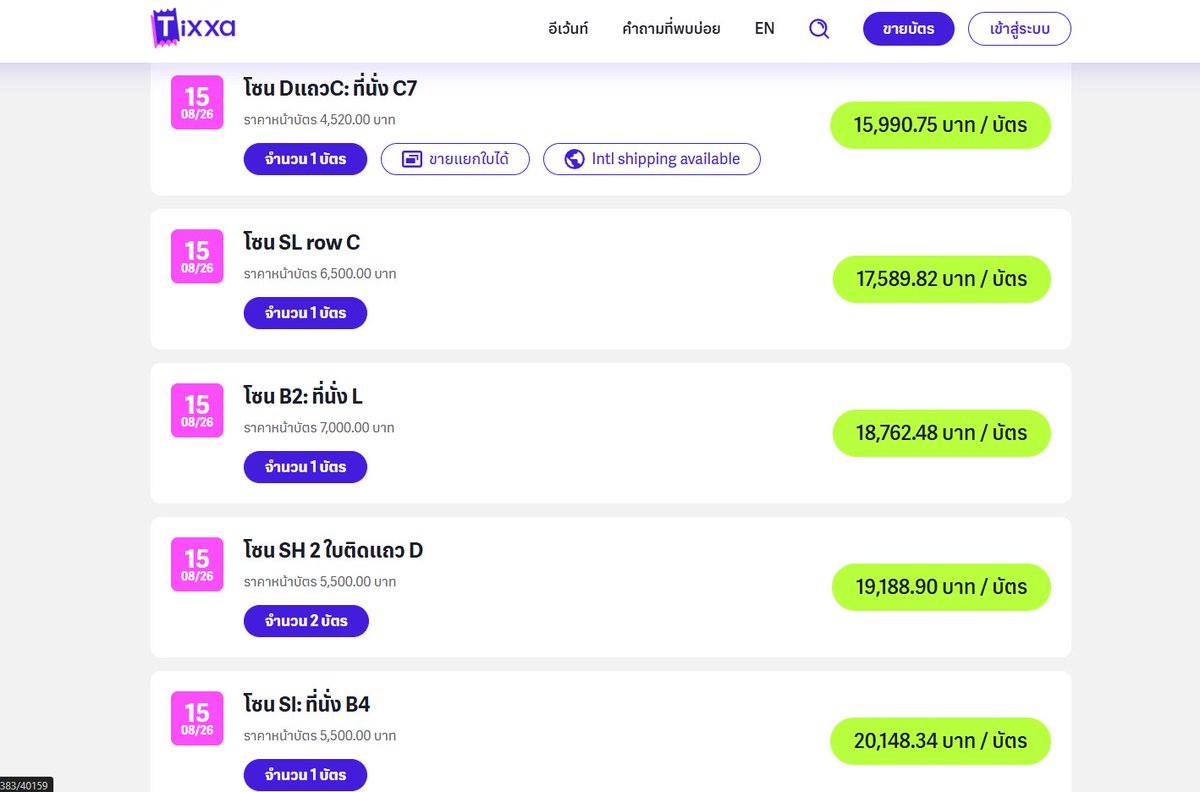Click the ขายแยกใบได้ badge
This screenshot has height=792, width=1200.
[x=455, y=159]
